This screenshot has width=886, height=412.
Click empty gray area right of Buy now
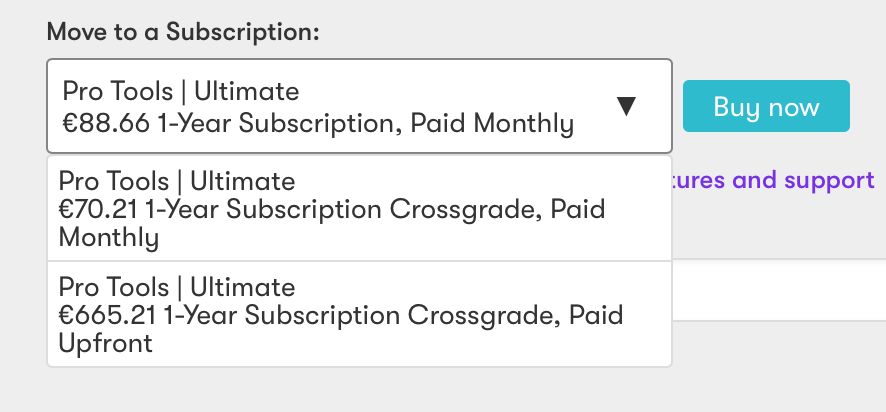click(868, 107)
